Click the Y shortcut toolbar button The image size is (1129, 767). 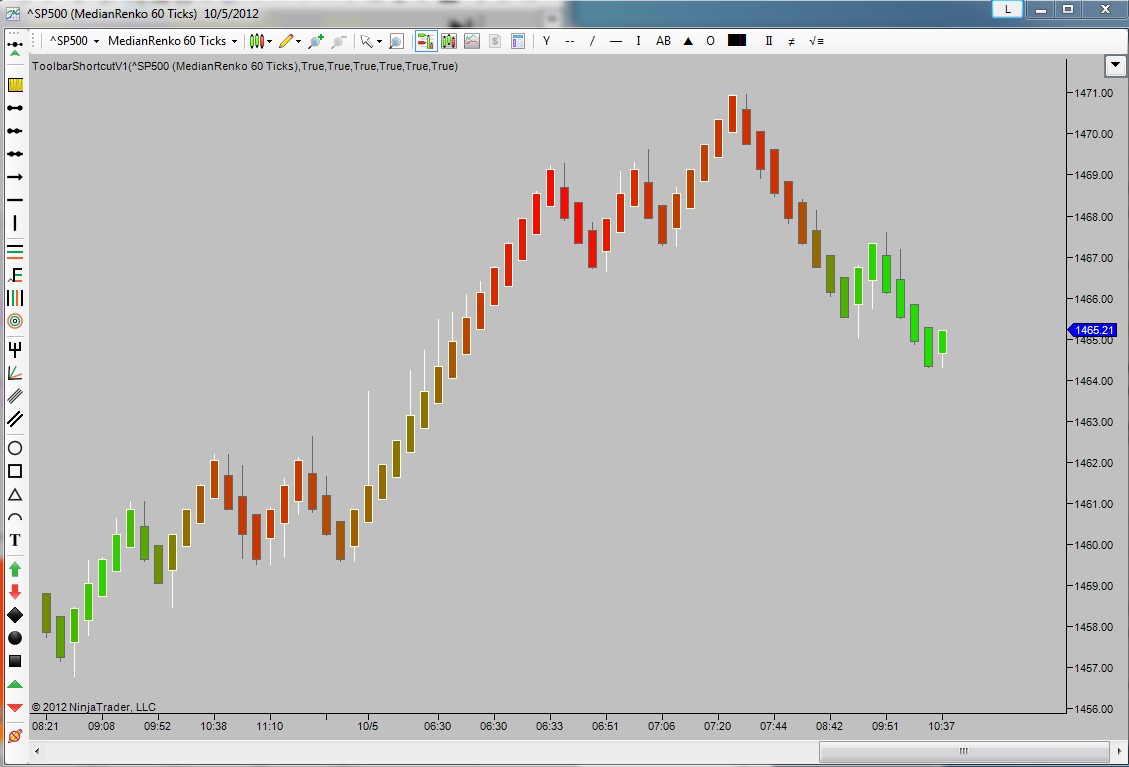tap(546, 41)
